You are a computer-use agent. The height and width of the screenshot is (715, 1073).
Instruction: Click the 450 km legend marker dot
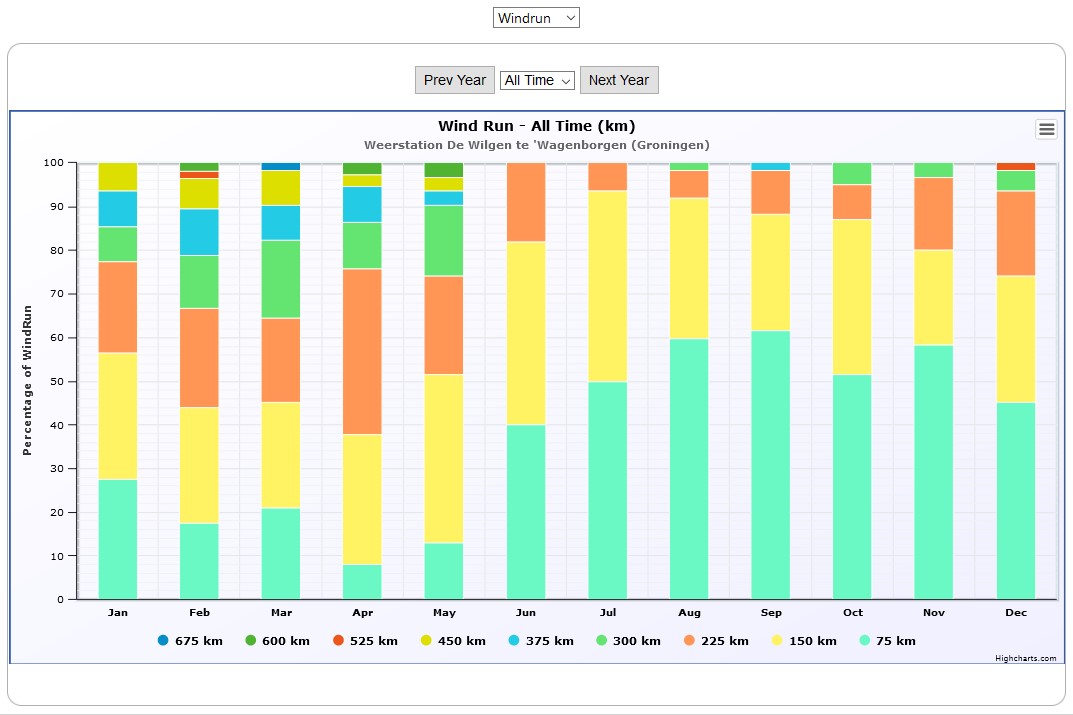(428, 641)
